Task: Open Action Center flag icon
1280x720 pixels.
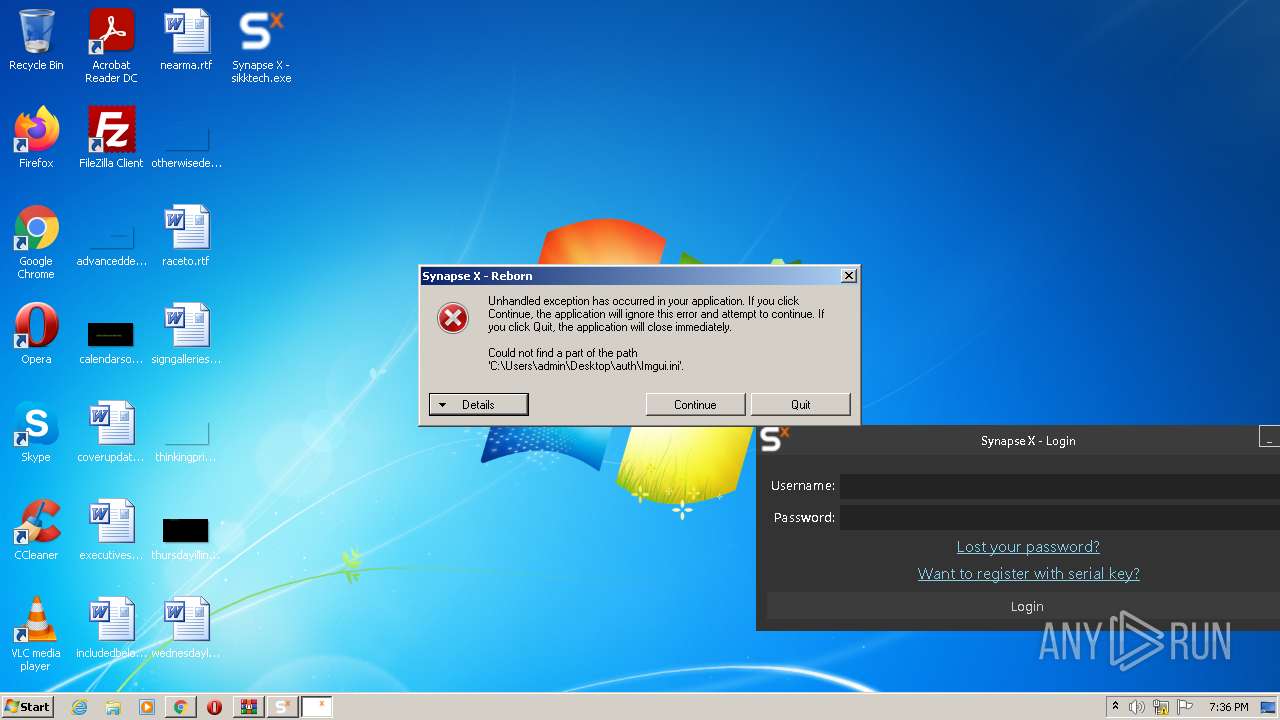Action: click(1185, 707)
